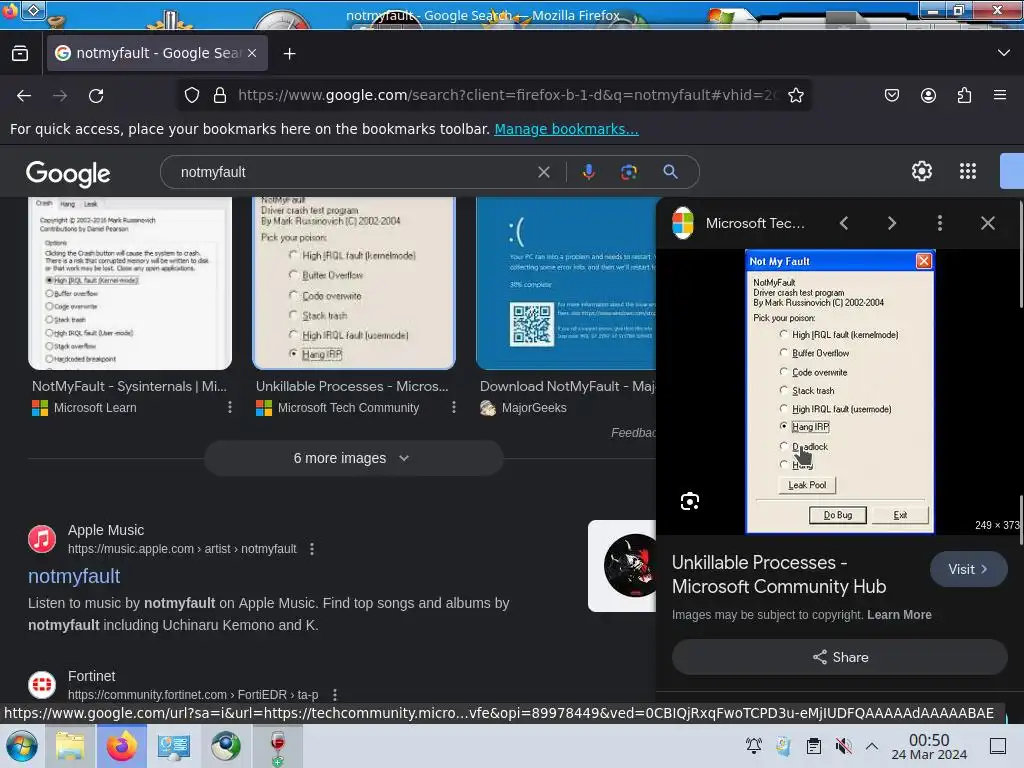Submit search with magnifier icon
This screenshot has width=1024, height=768.
pyautogui.click(x=670, y=172)
